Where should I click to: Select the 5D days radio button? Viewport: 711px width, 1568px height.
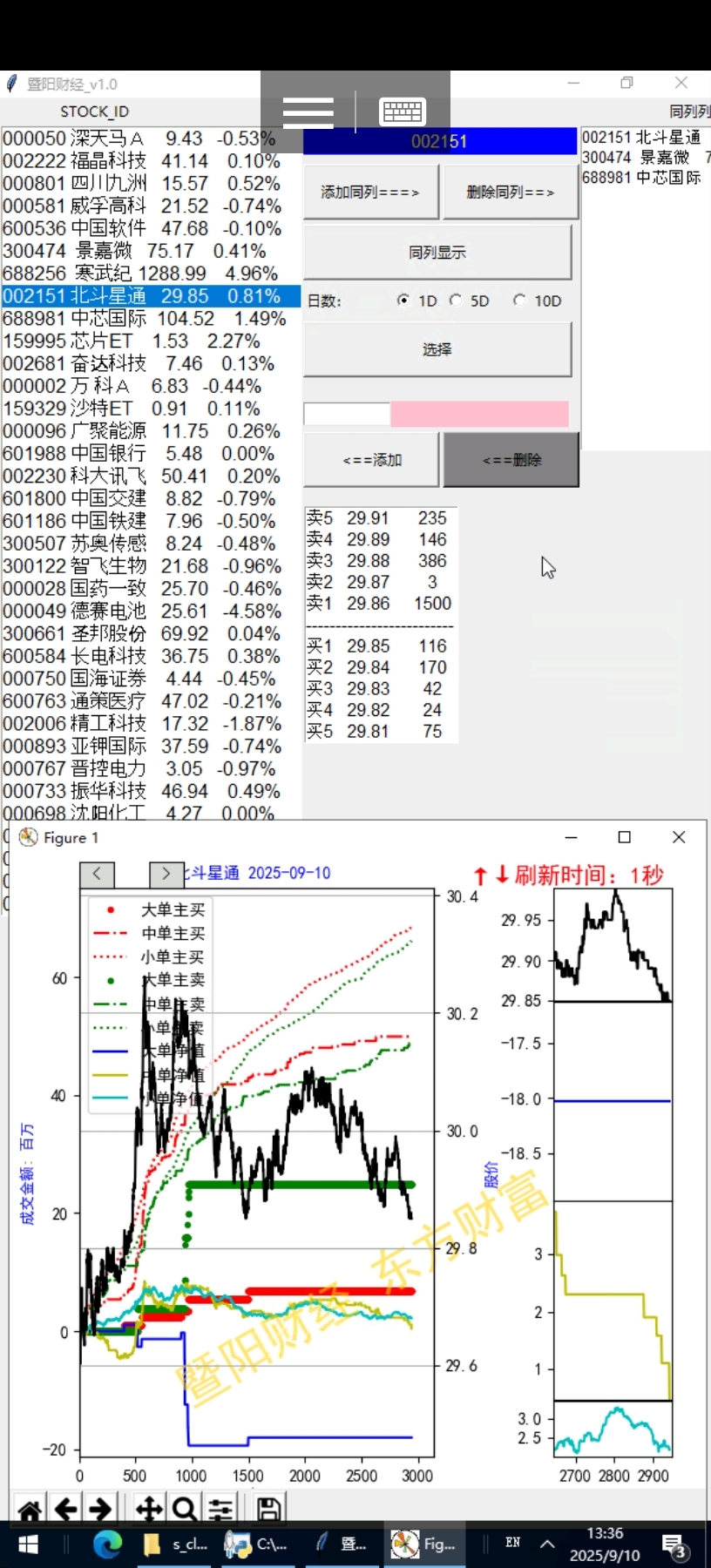[456, 300]
